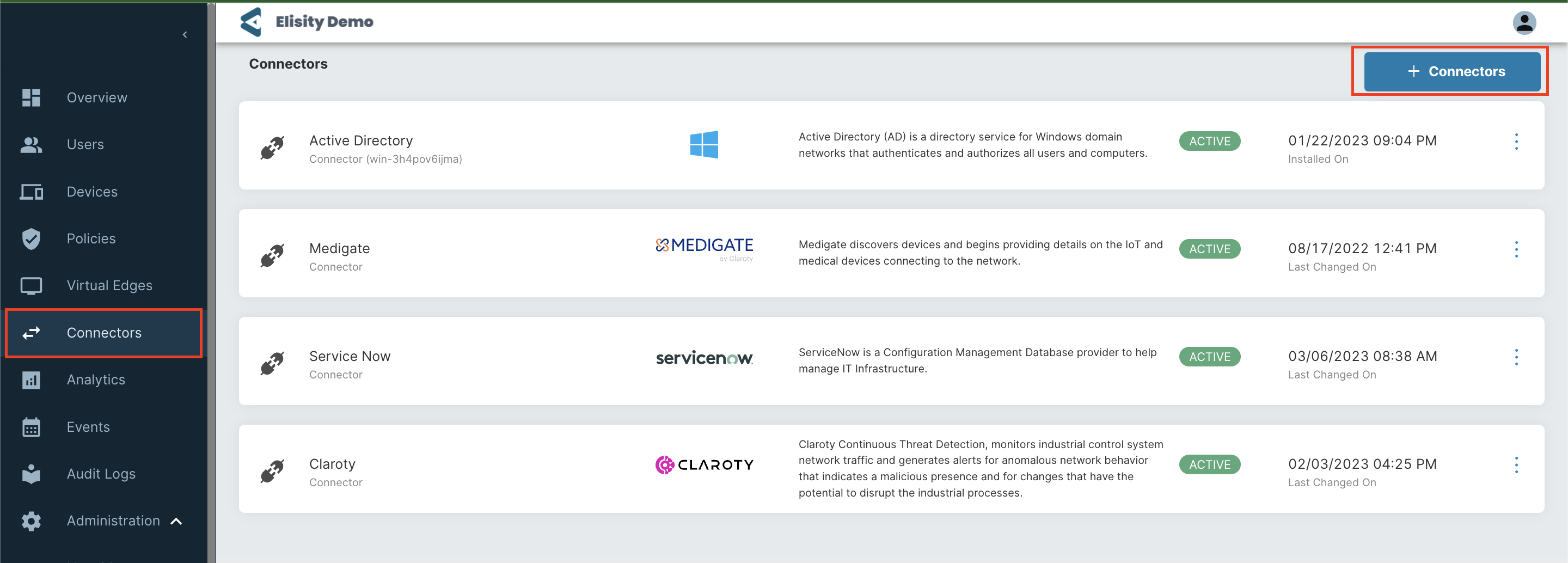Click the Elisity Demo title
Screen dimensions: 1568x563
[x=324, y=22]
